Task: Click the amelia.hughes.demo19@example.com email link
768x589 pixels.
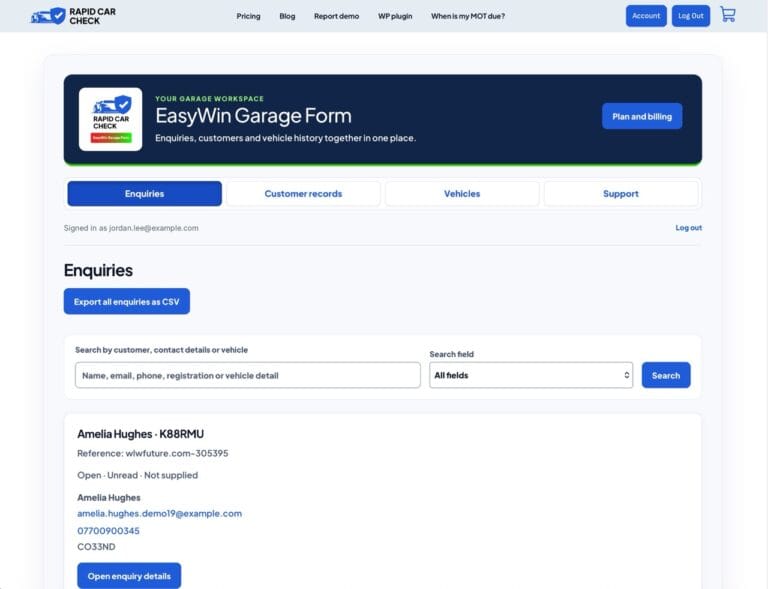Action: [159, 514]
